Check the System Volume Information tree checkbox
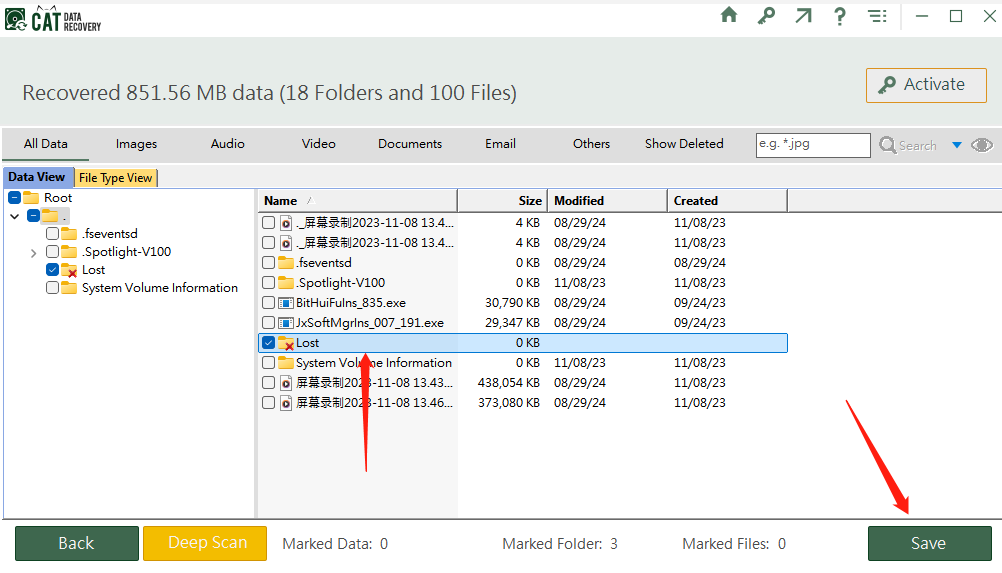 (52, 288)
